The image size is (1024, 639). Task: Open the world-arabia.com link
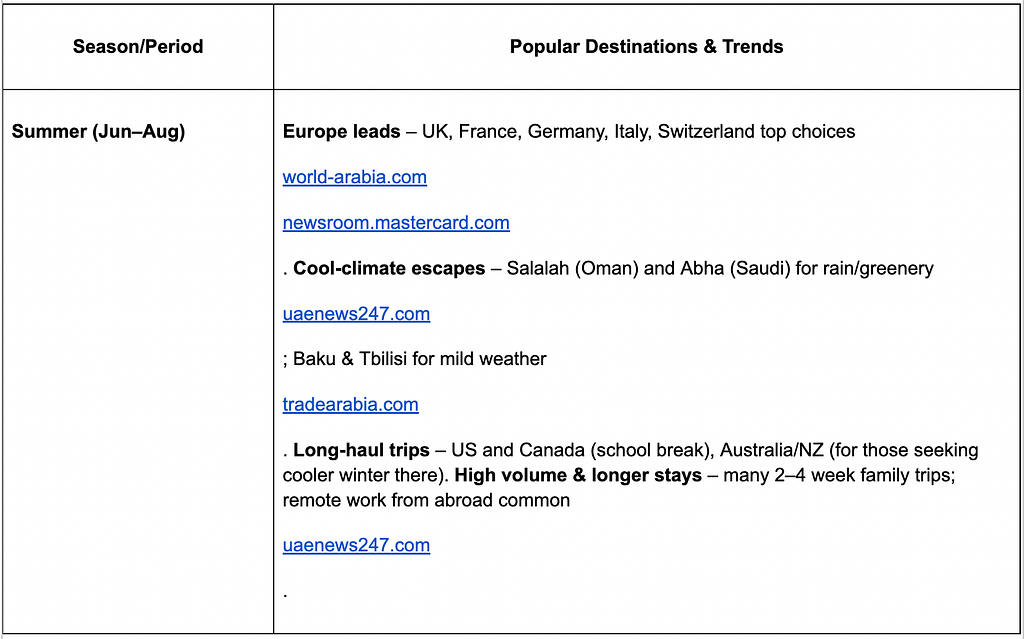point(355,177)
